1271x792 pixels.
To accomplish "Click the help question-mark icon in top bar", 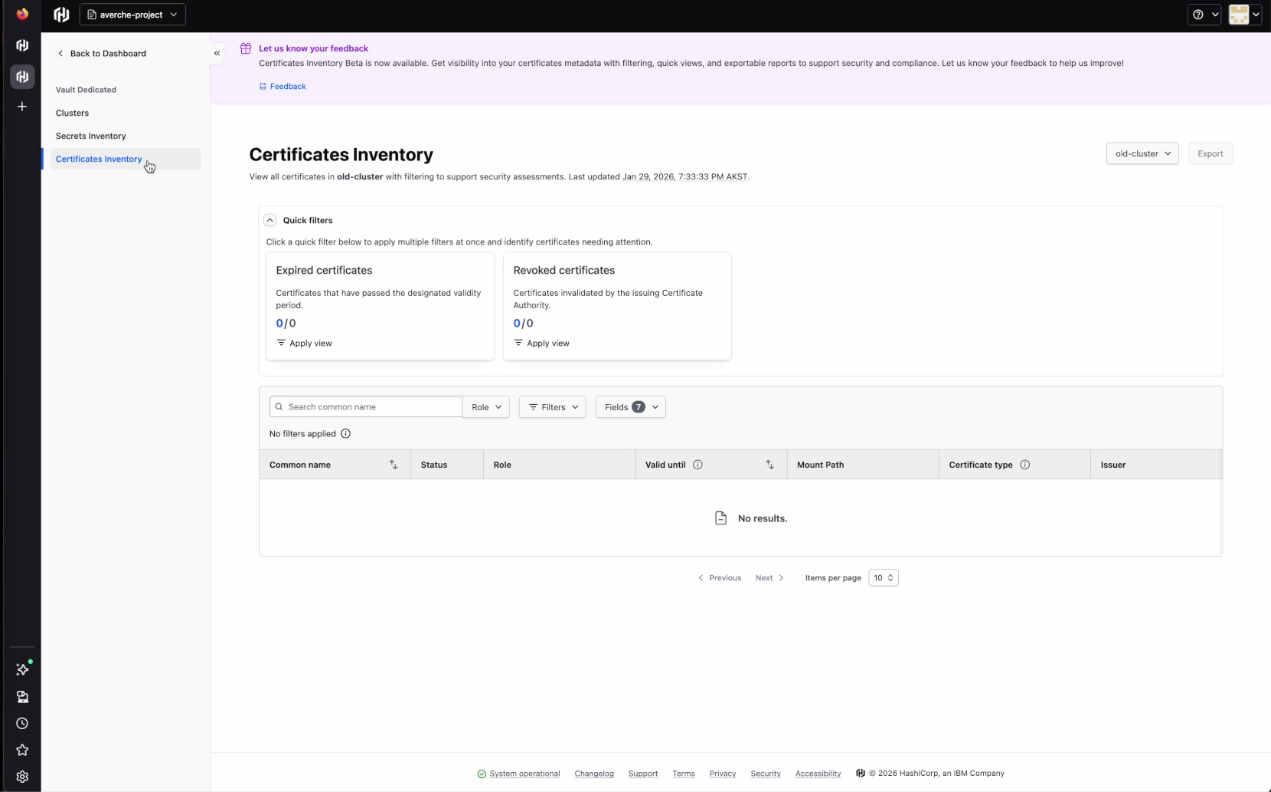I will pyautogui.click(x=1200, y=14).
